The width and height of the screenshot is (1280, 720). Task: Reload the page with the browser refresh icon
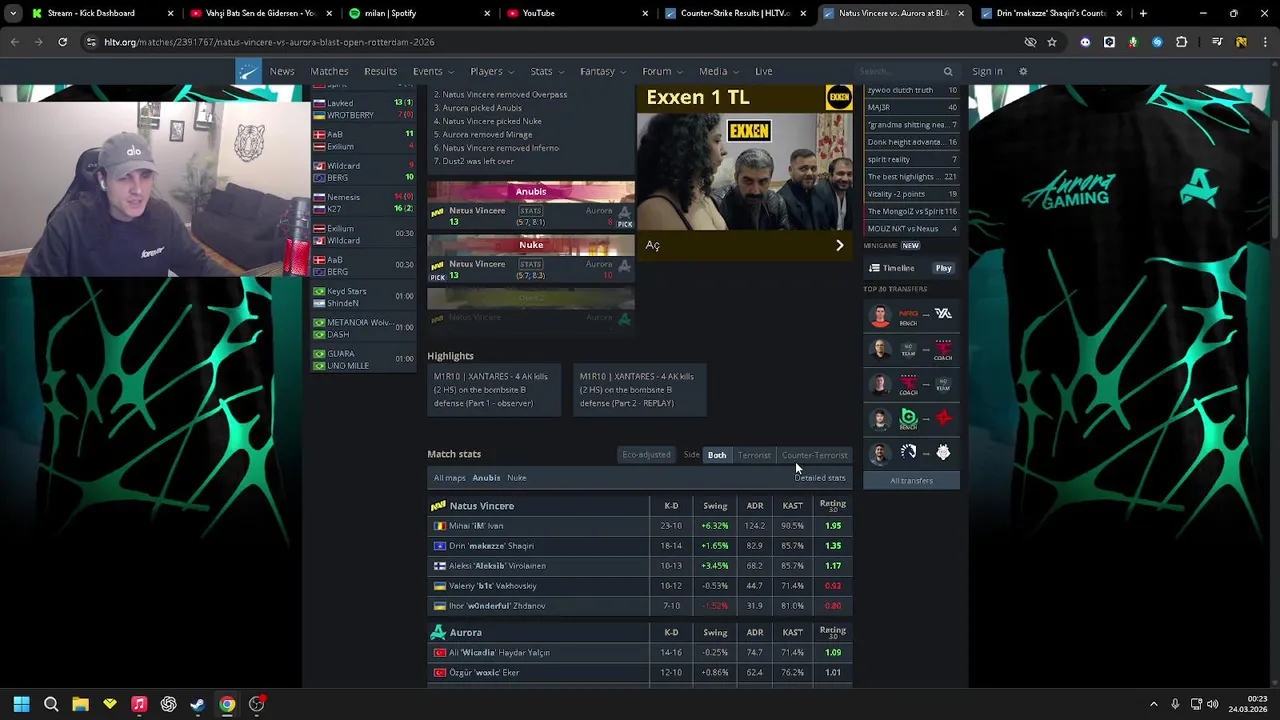point(62,42)
